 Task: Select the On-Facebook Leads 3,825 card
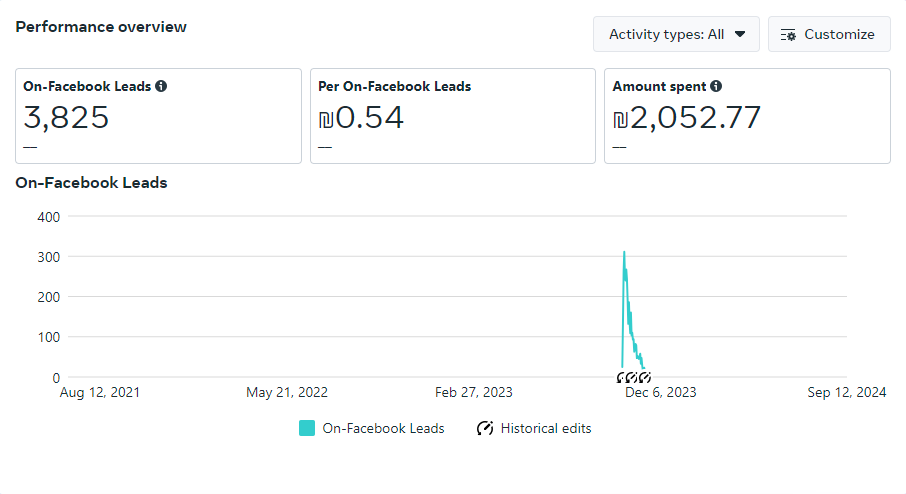coord(158,116)
